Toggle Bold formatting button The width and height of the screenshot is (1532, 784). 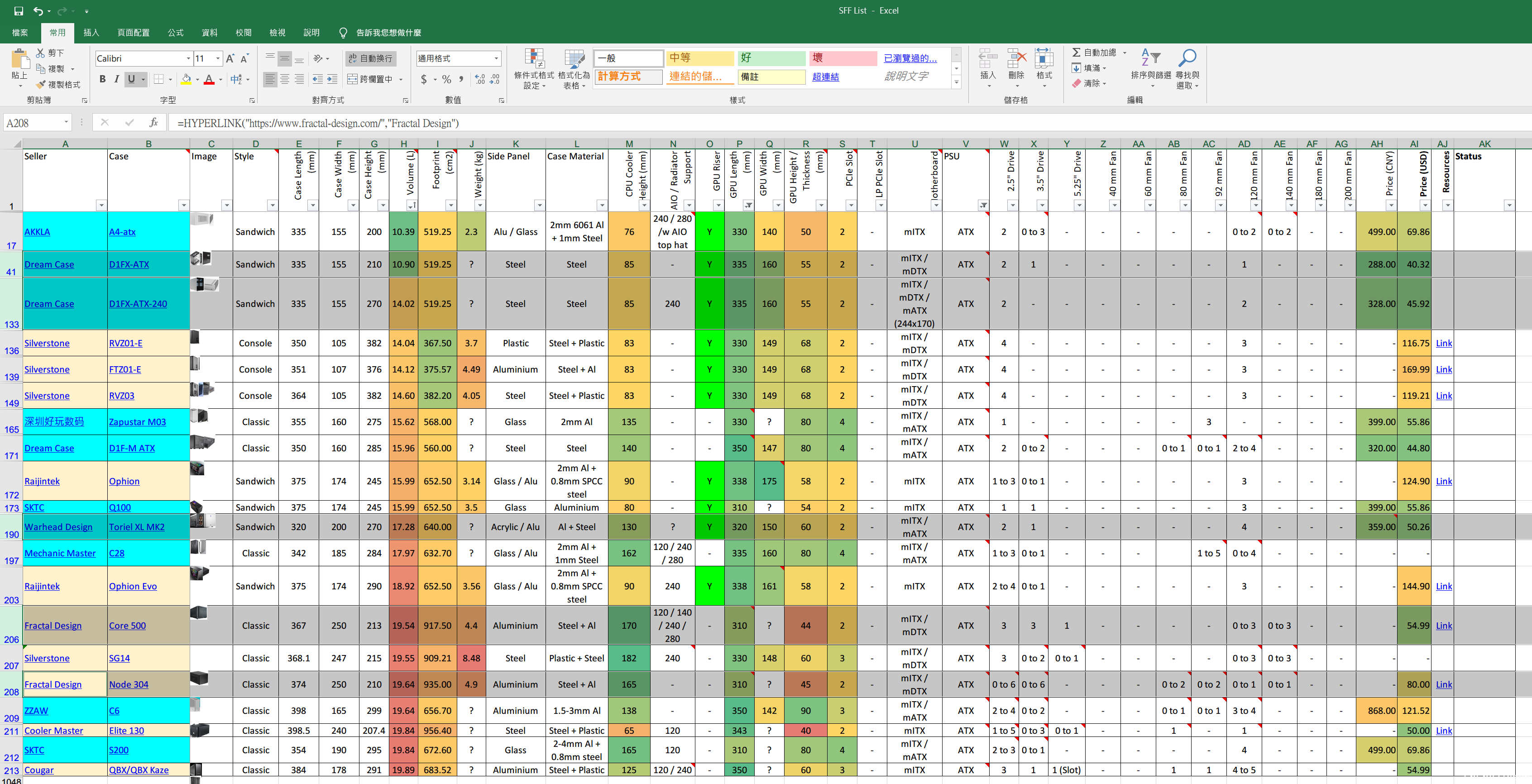102,79
